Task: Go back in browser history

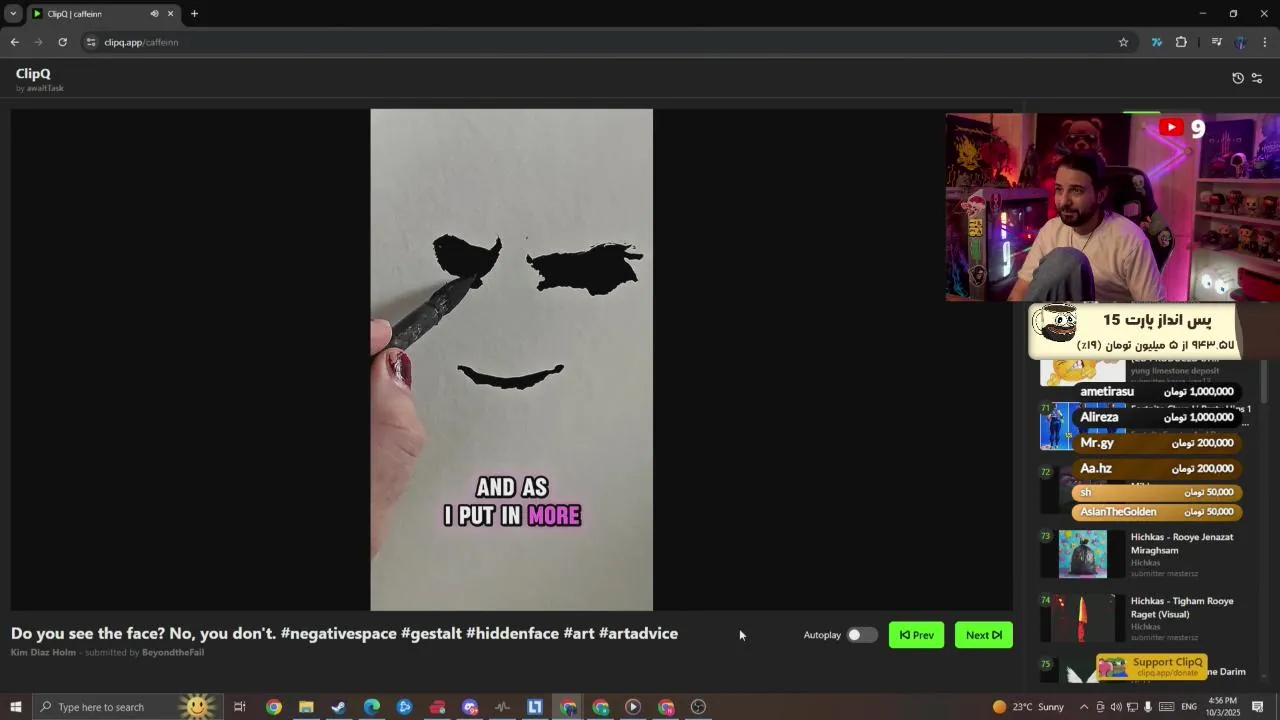Action: click(14, 42)
